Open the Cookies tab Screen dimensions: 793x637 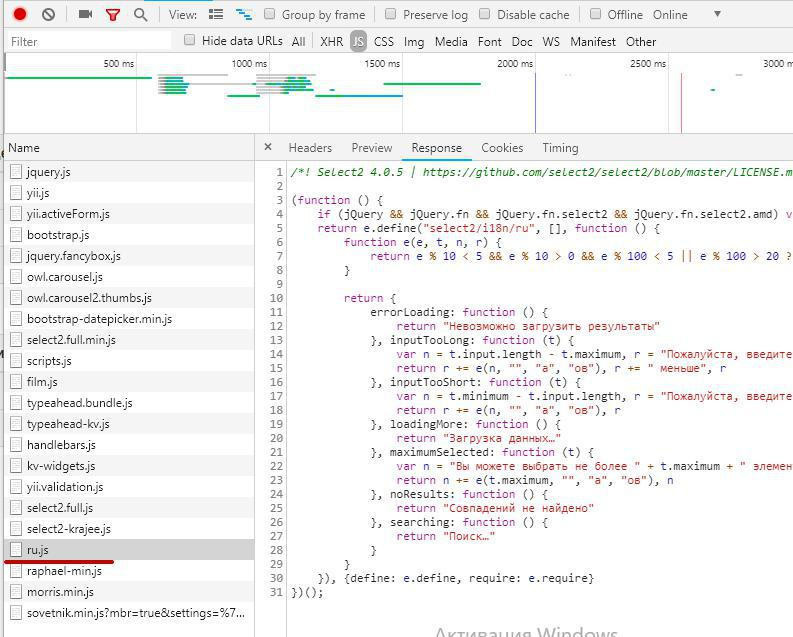(502, 148)
